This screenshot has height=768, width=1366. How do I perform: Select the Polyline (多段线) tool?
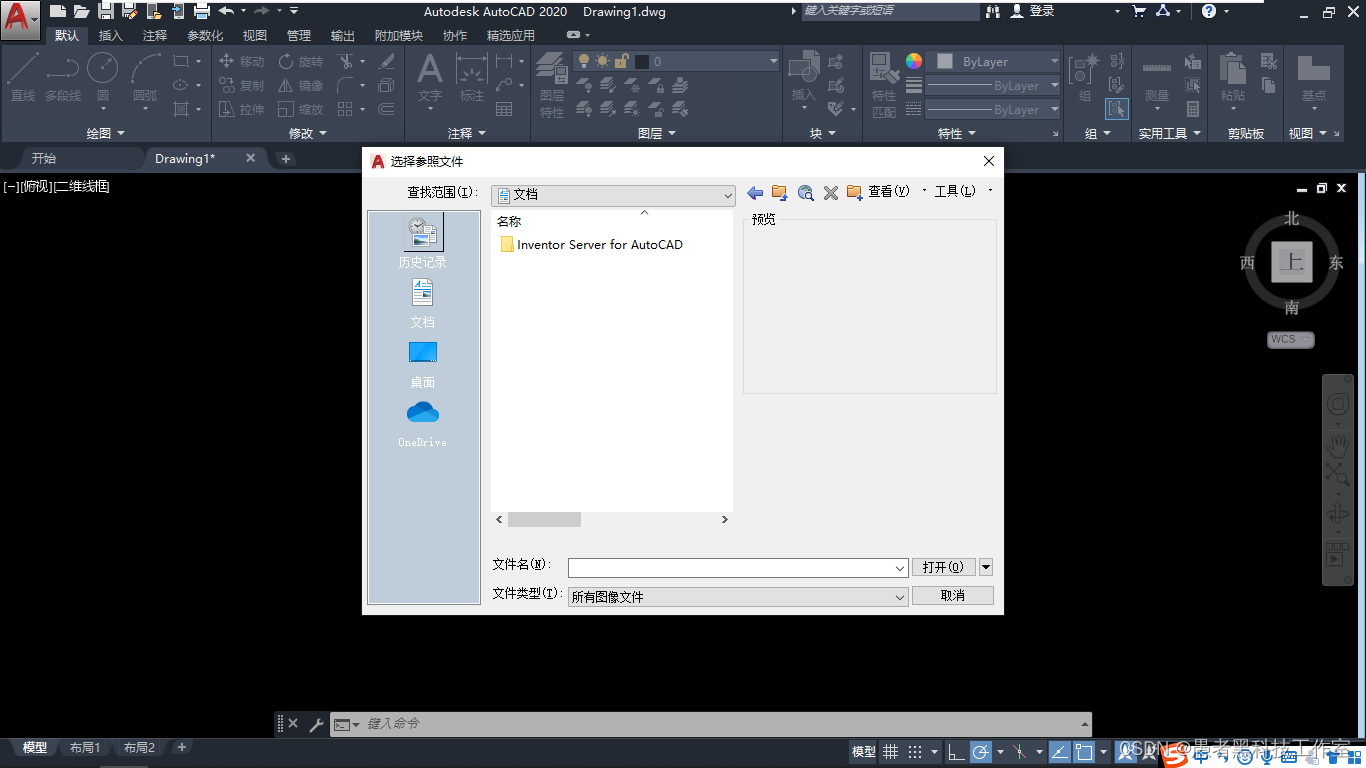pyautogui.click(x=63, y=76)
